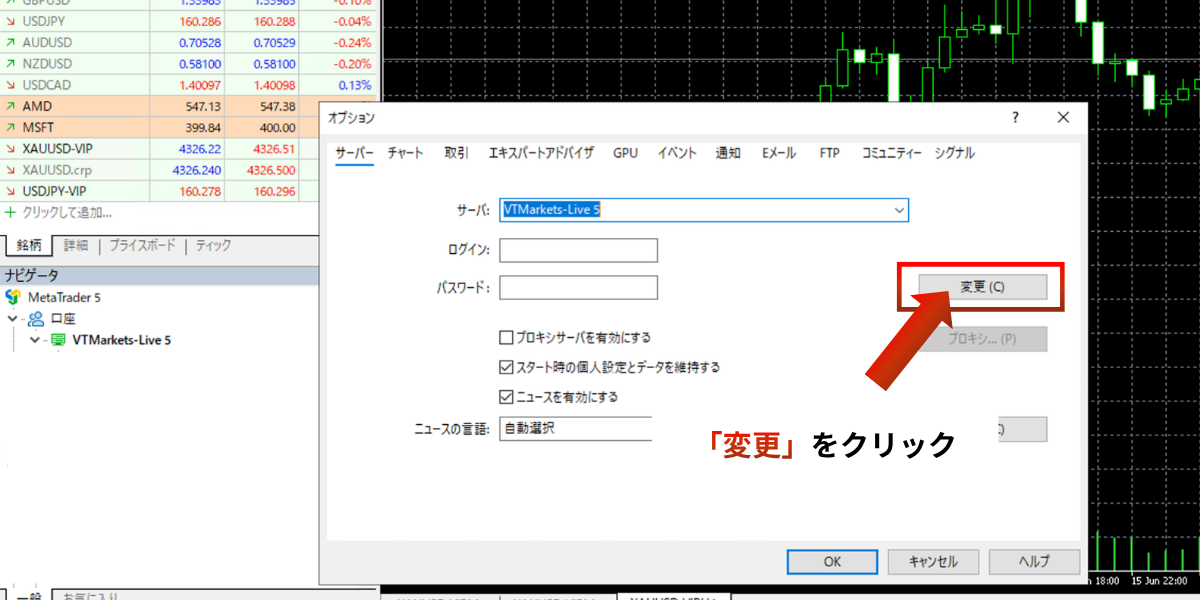Click クリックして追加... to add a symbol
This screenshot has height=600, width=1200.
[67, 212]
